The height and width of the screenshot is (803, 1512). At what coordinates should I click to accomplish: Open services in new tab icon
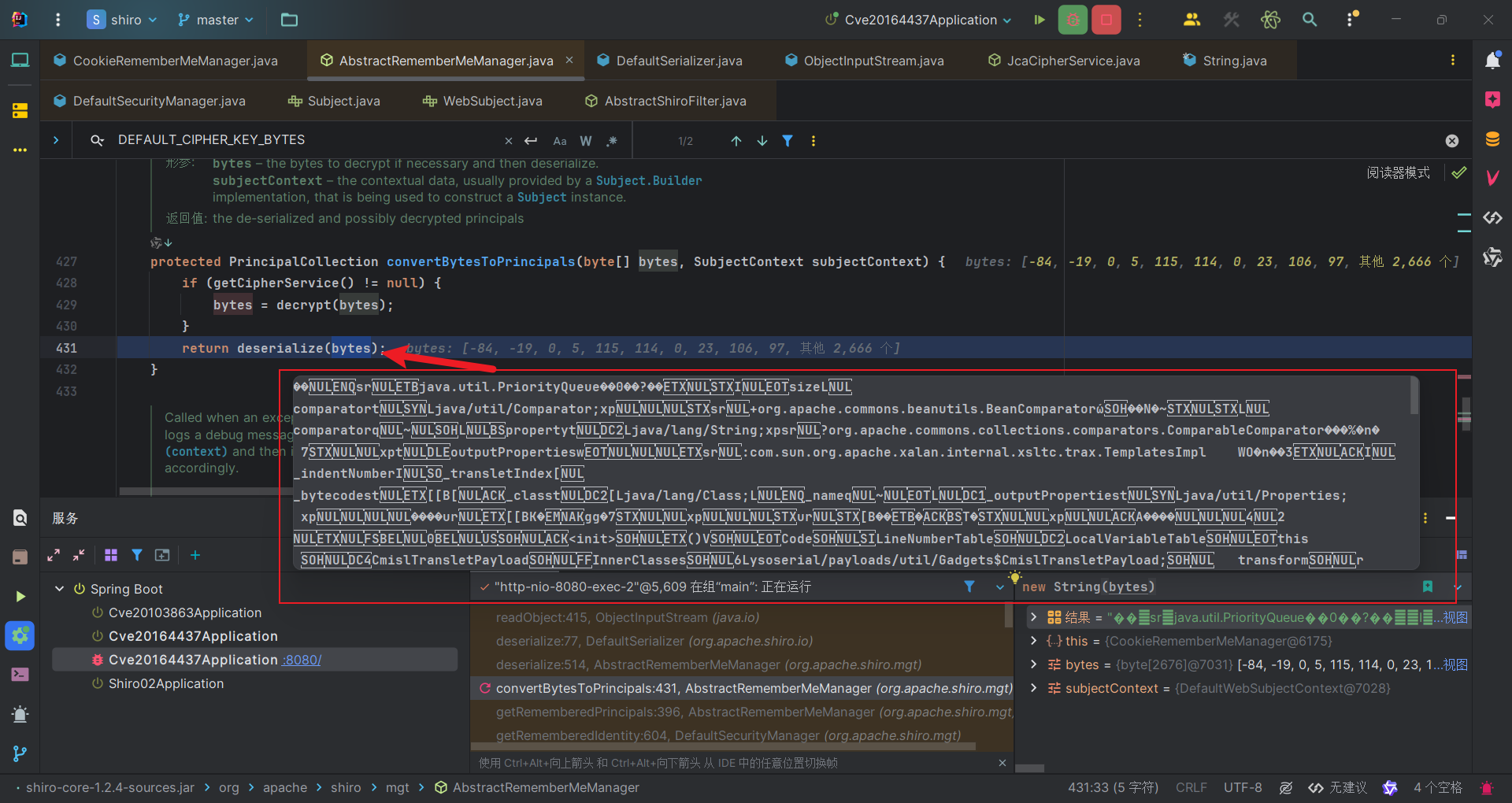coord(162,555)
